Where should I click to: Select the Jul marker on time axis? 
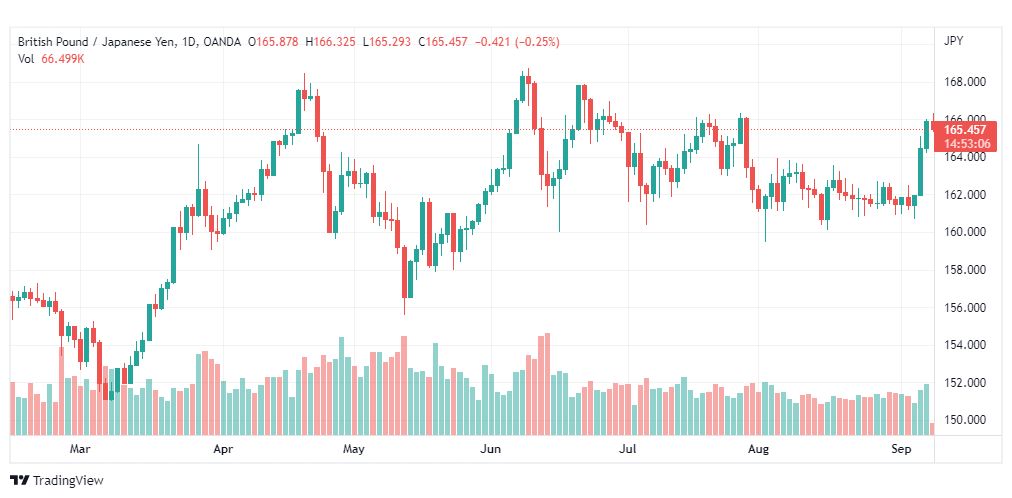626,448
